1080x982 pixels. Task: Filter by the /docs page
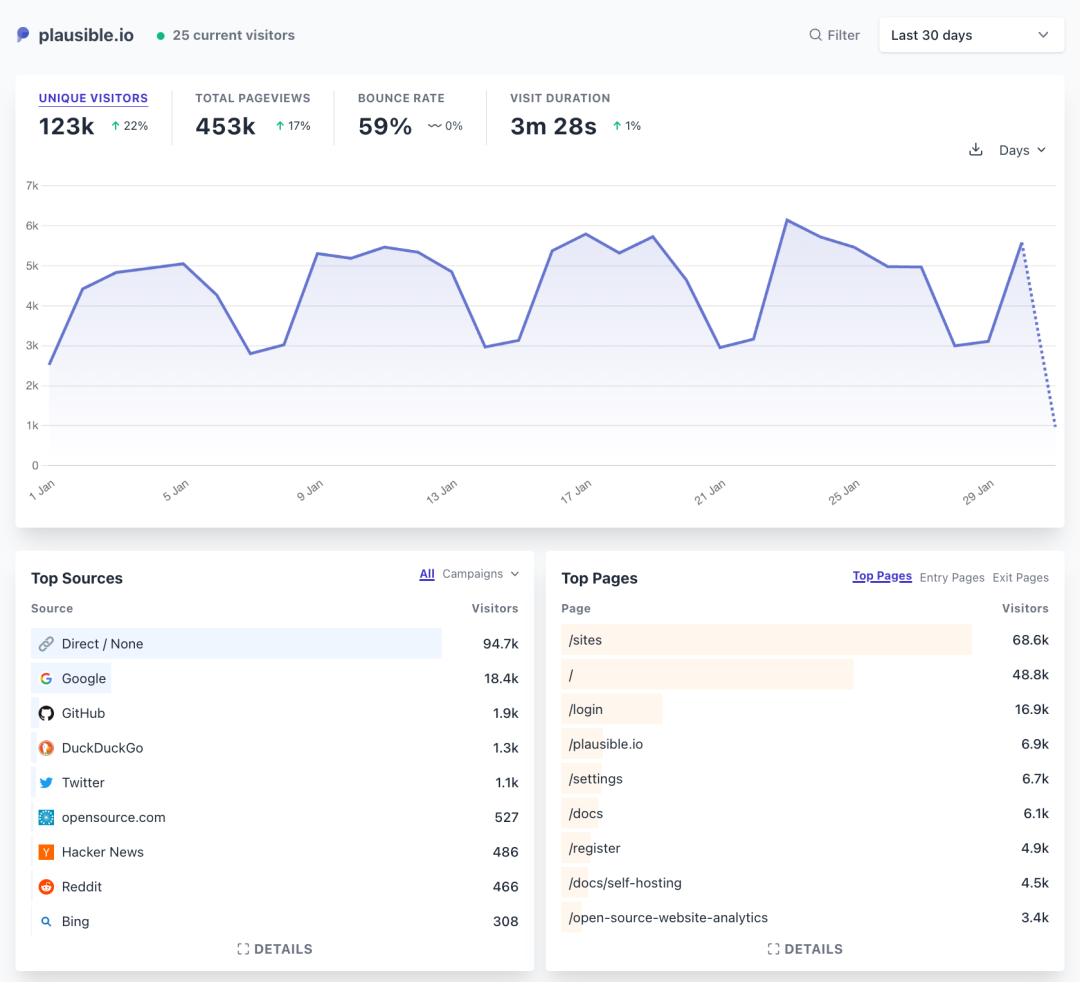pos(585,814)
